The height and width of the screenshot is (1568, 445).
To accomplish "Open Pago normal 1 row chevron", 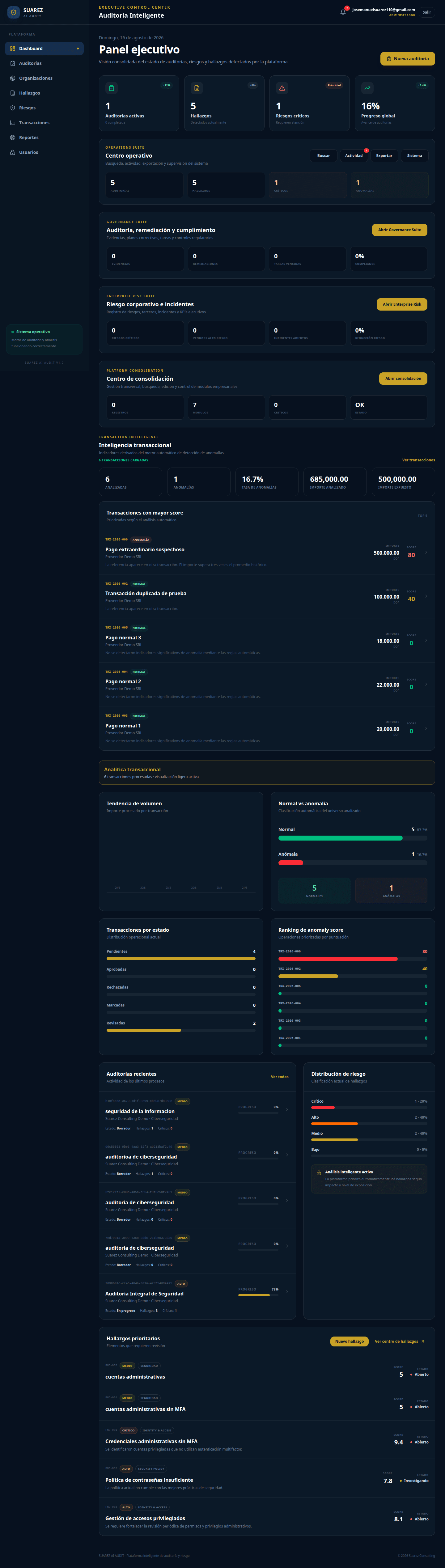I will (426, 728).
